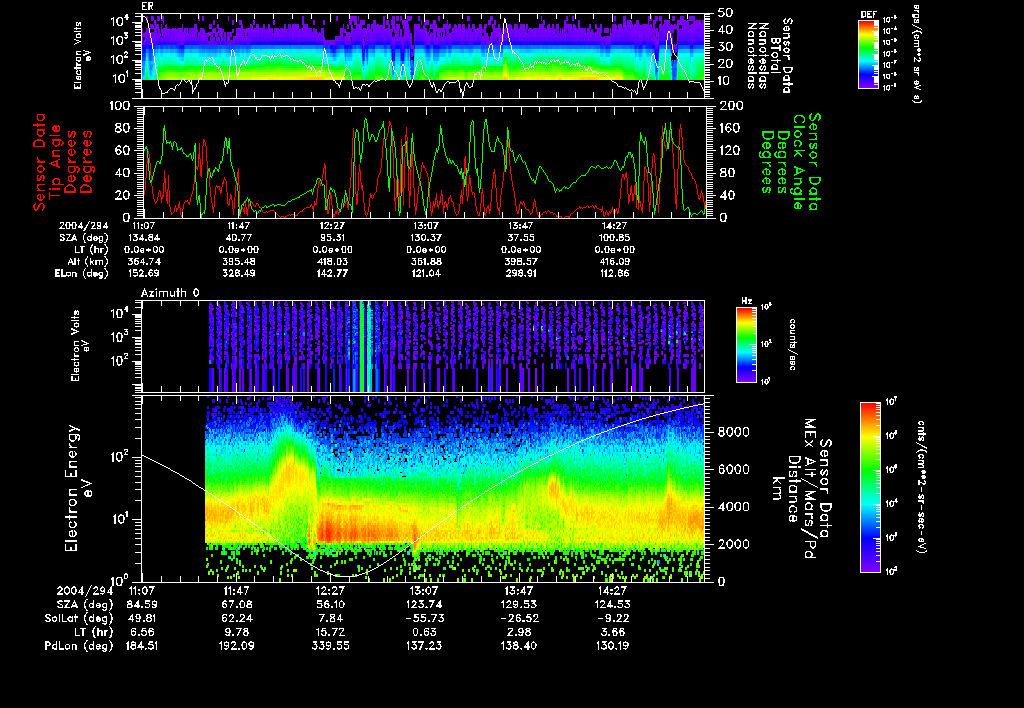
Task: Select SolLat value 7.84
Action: [331, 619]
